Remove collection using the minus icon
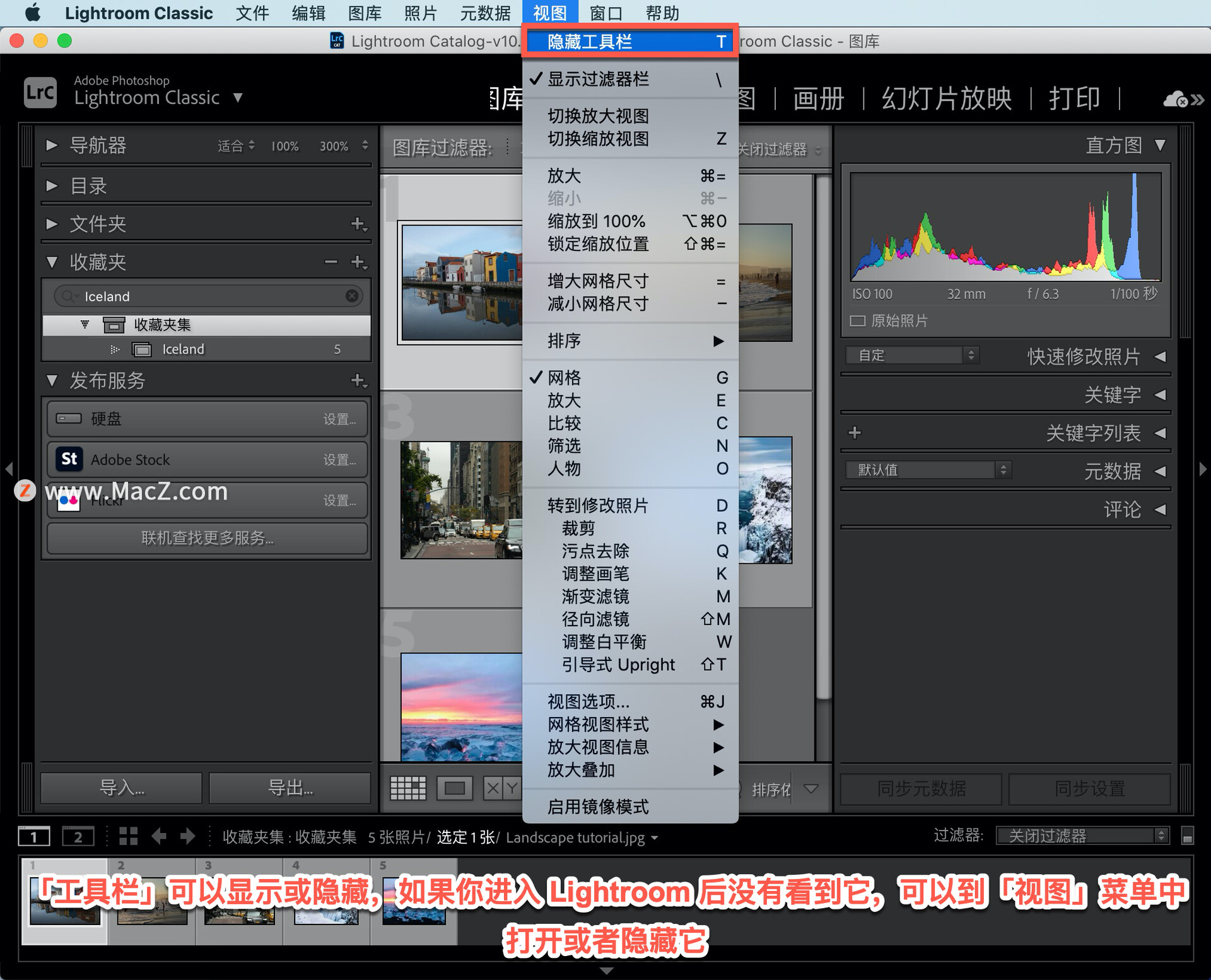Image resolution: width=1211 pixels, height=980 pixels. (331, 262)
